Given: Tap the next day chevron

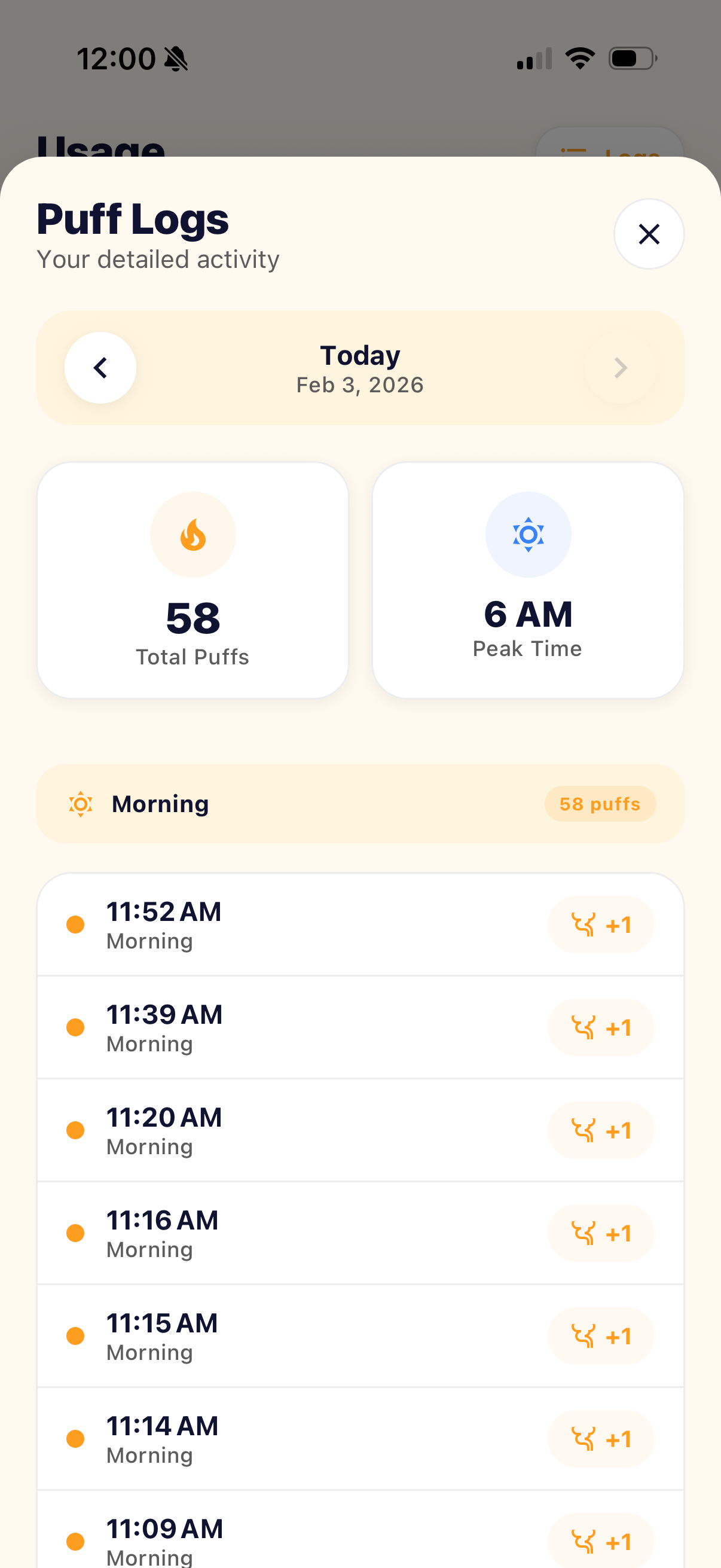Looking at the screenshot, I should click(x=620, y=368).
